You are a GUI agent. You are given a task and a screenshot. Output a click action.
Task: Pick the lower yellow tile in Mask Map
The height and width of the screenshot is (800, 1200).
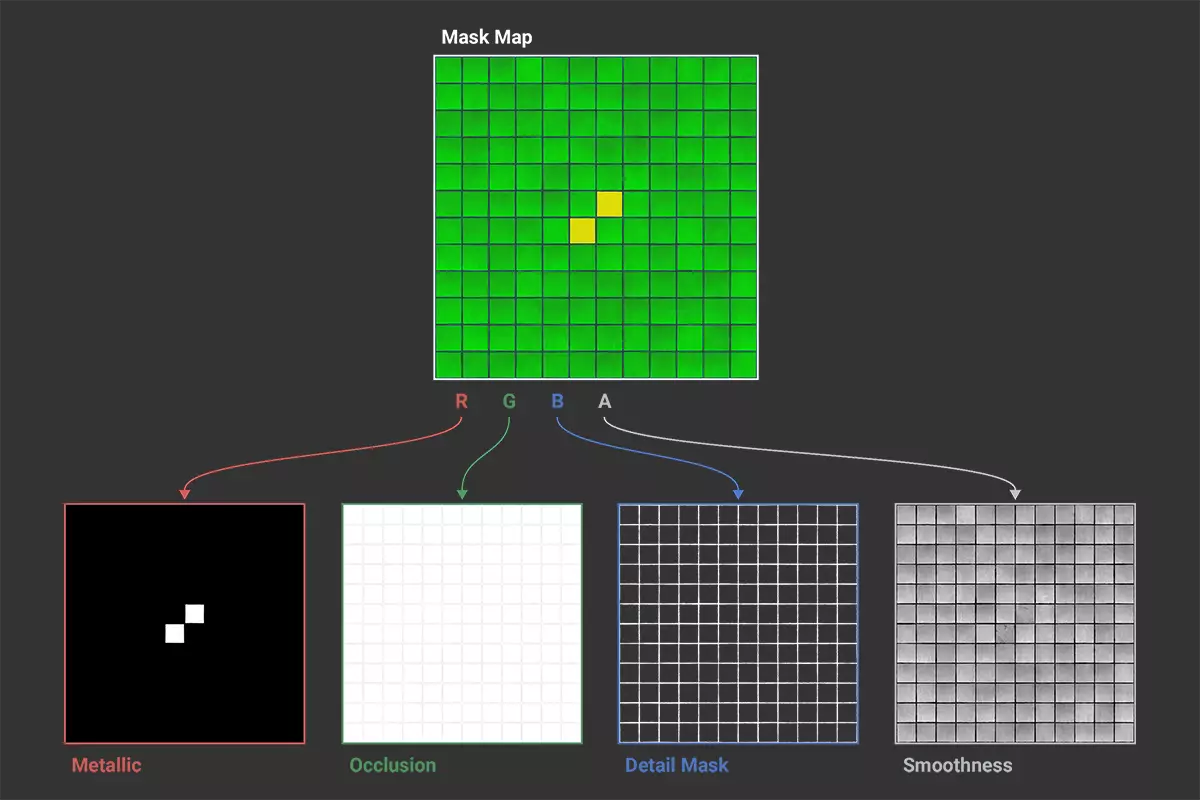coord(582,231)
